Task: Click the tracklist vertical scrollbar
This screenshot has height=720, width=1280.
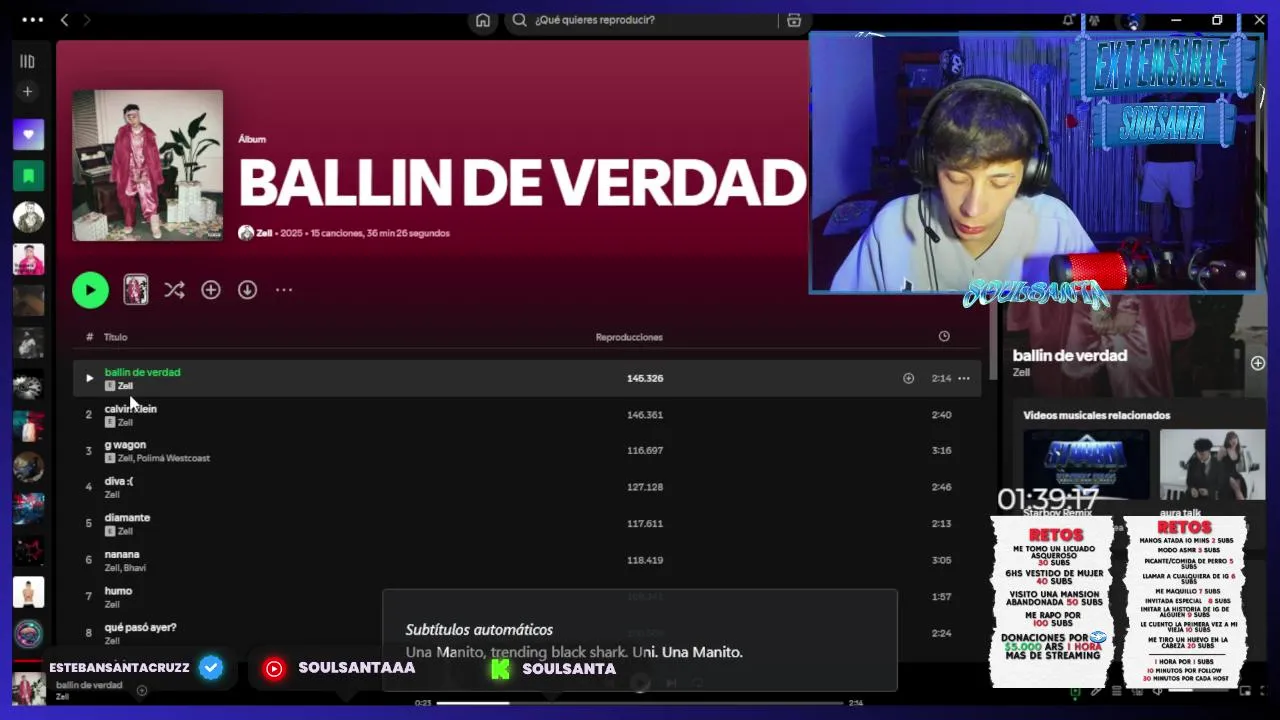Action: coord(993,340)
